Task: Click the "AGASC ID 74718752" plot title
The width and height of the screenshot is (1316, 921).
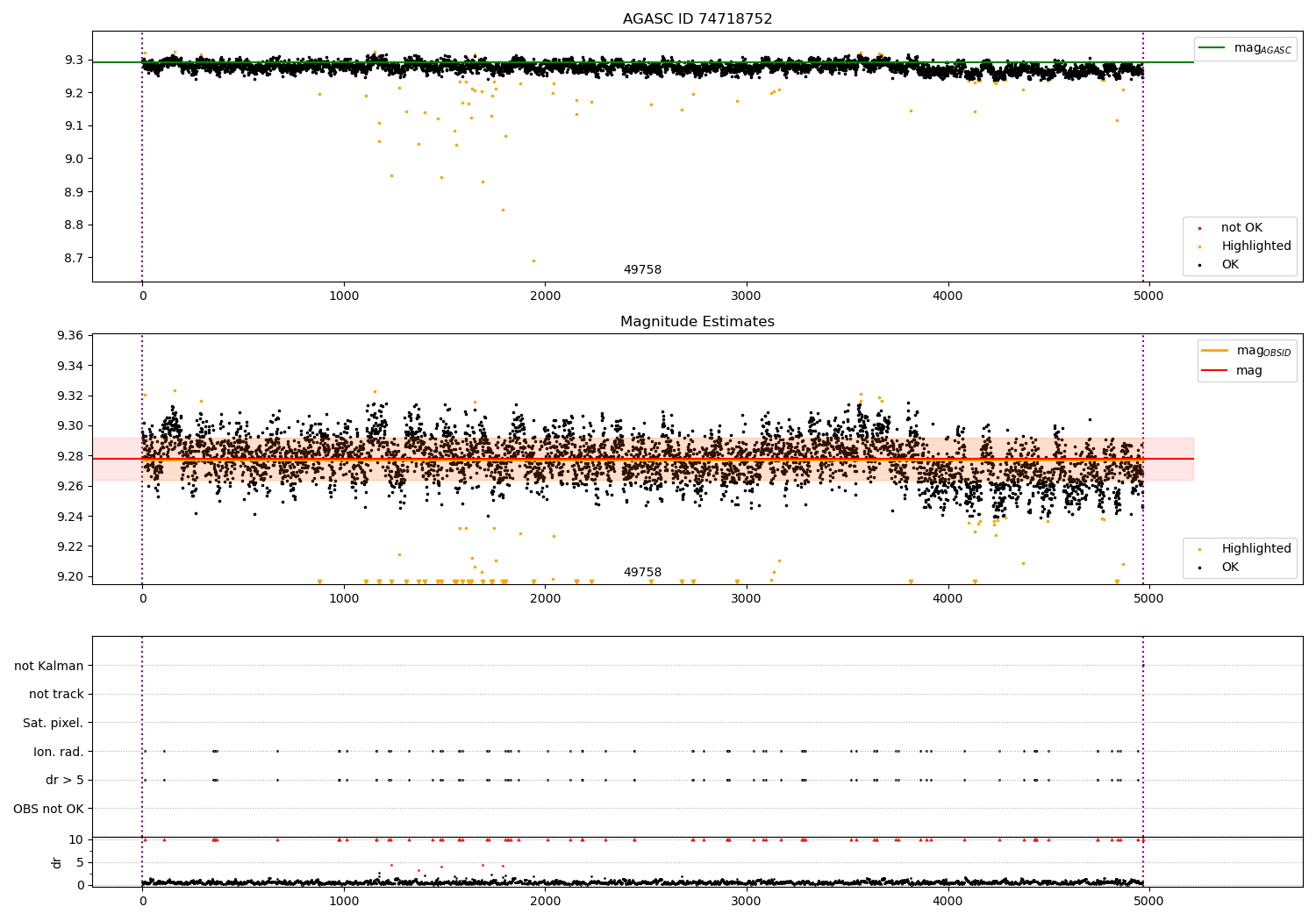Action: [x=697, y=19]
